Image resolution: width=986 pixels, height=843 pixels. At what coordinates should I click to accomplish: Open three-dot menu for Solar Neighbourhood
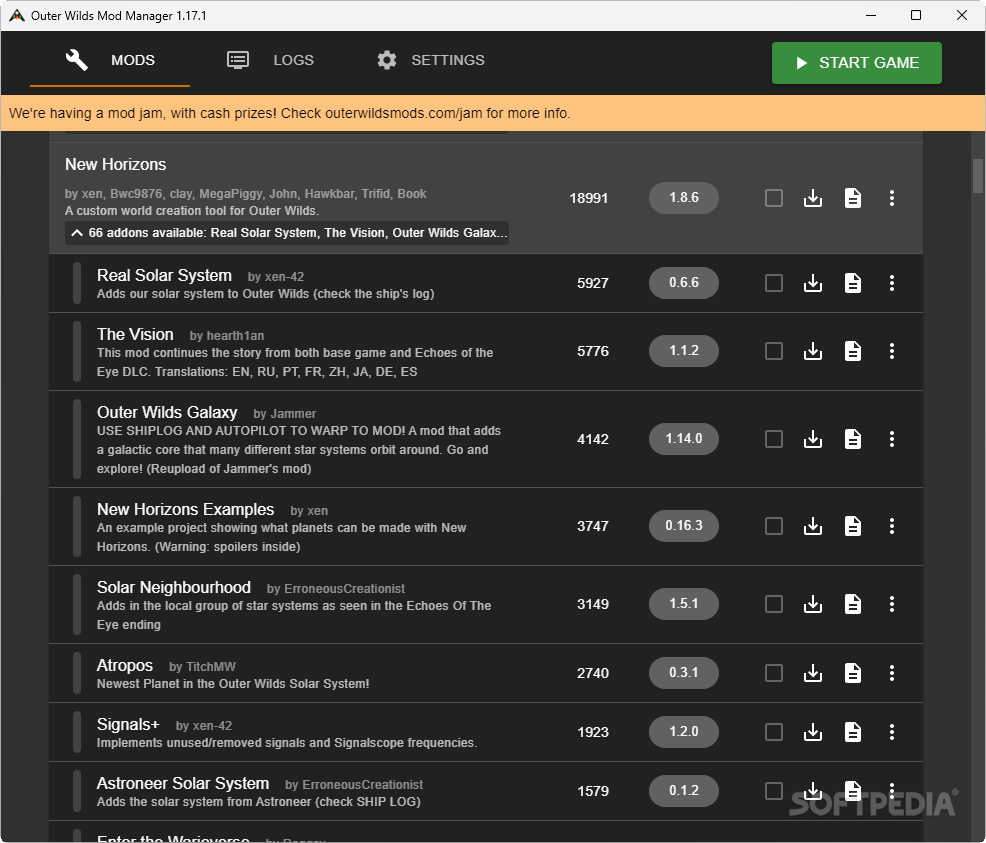(x=892, y=604)
